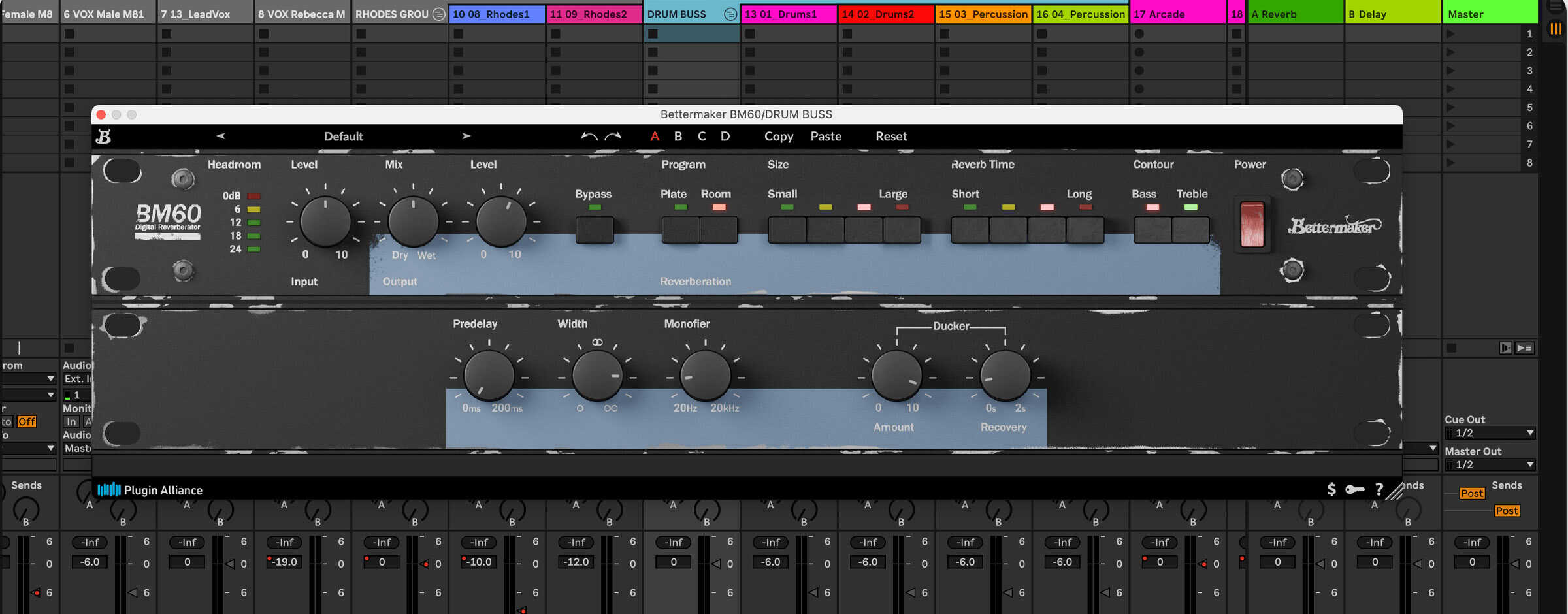Click the Predelay knob
1568x614 pixels.
pyautogui.click(x=489, y=376)
